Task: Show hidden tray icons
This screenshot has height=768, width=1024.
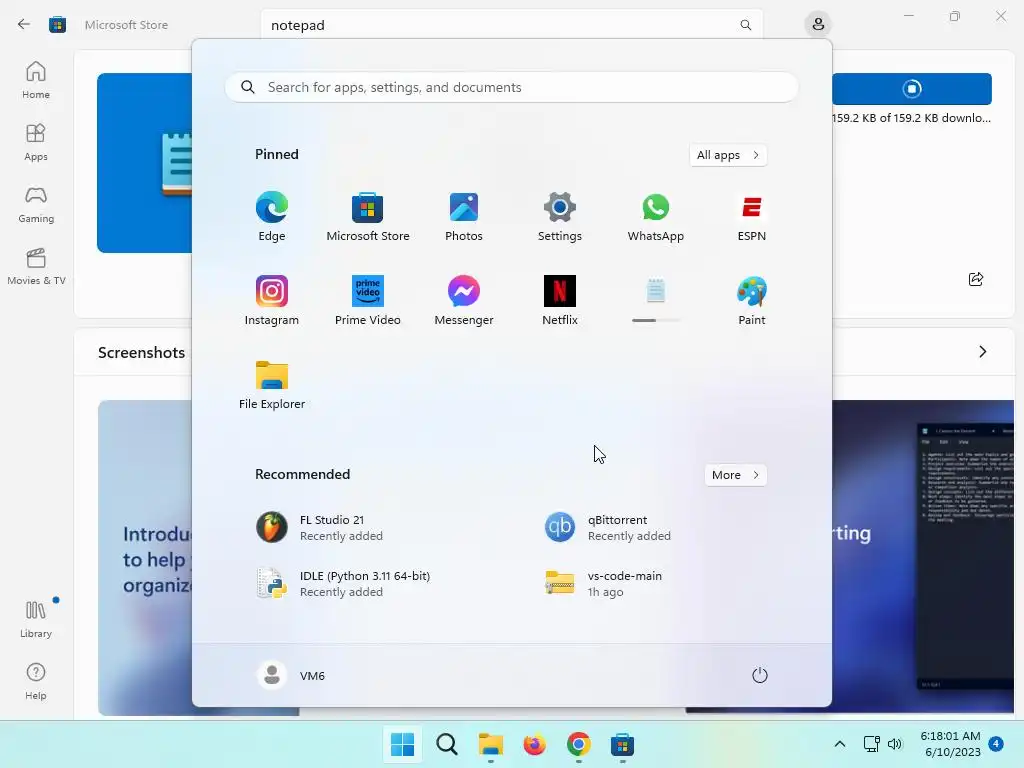Action: [840, 744]
